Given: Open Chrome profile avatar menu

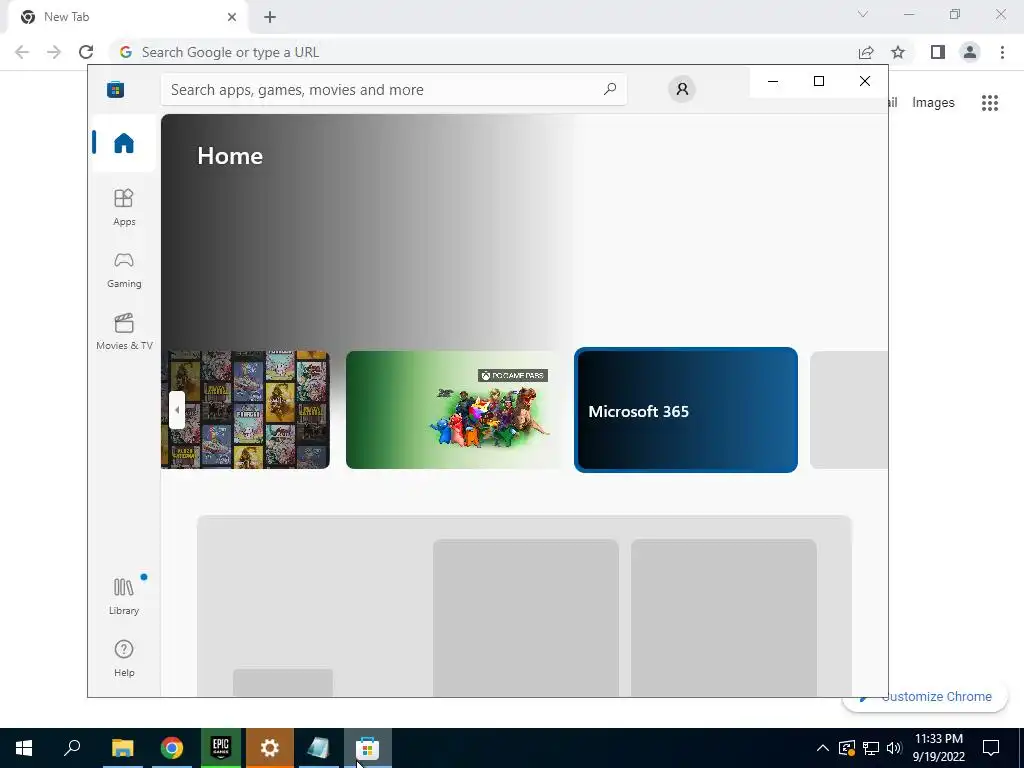Looking at the screenshot, I should (970, 52).
